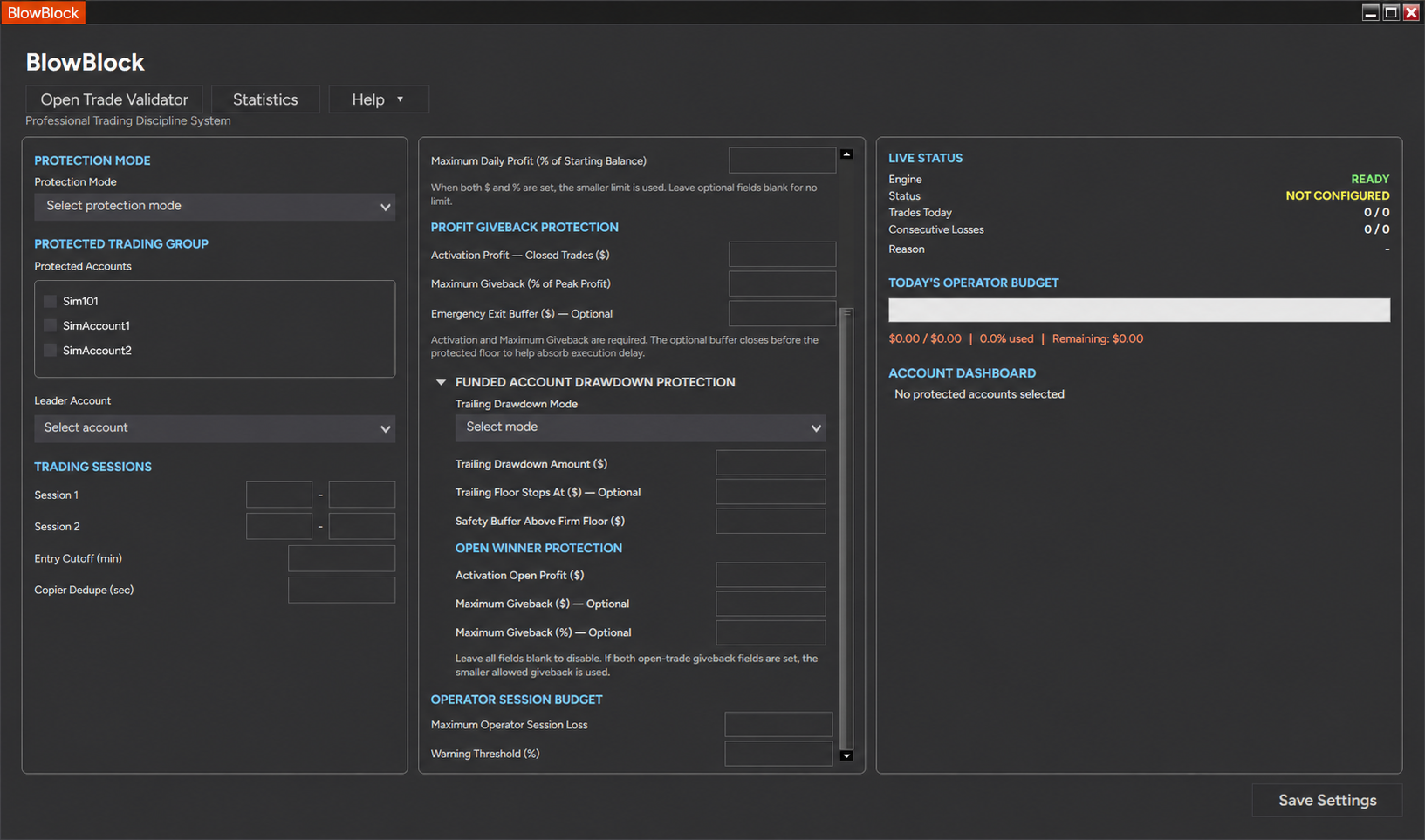This screenshot has width=1425, height=840.
Task: Click the Maximum Daily Profit percent field
Action: coord(783,160)
